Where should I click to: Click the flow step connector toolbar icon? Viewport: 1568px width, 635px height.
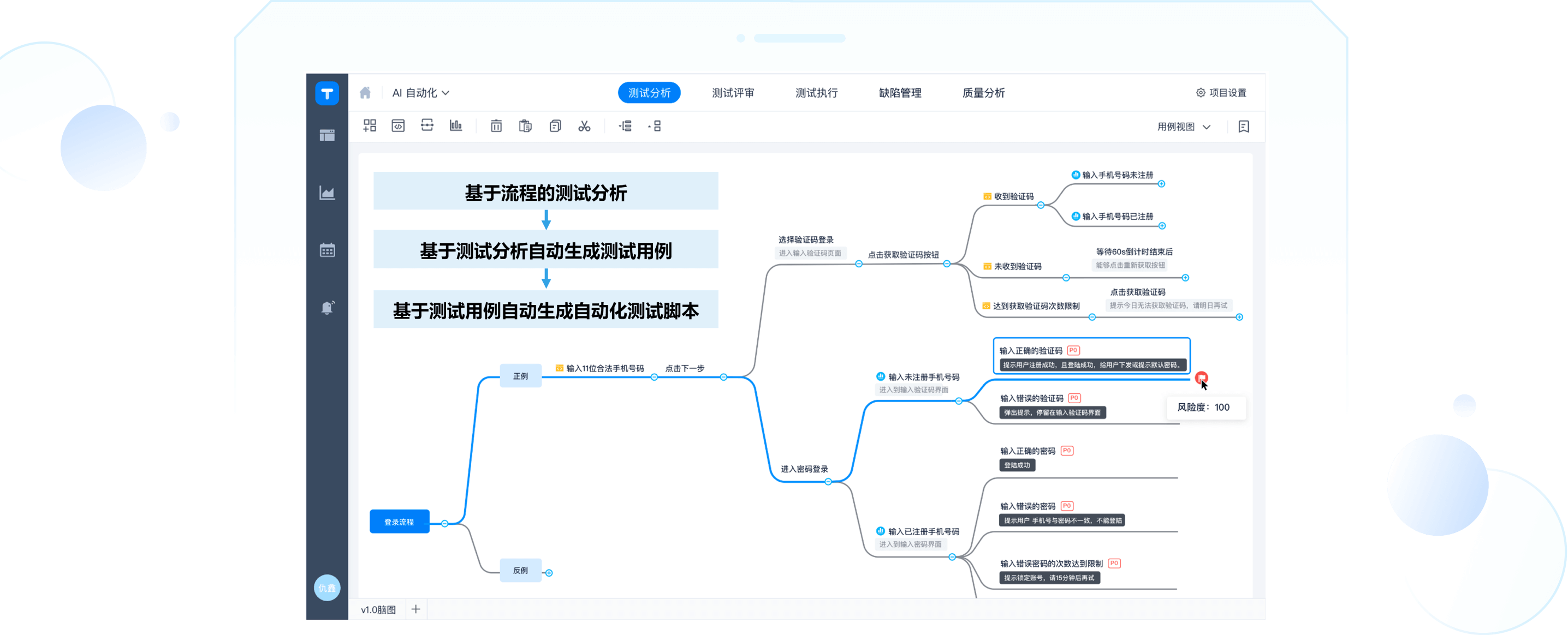(427, 125)
